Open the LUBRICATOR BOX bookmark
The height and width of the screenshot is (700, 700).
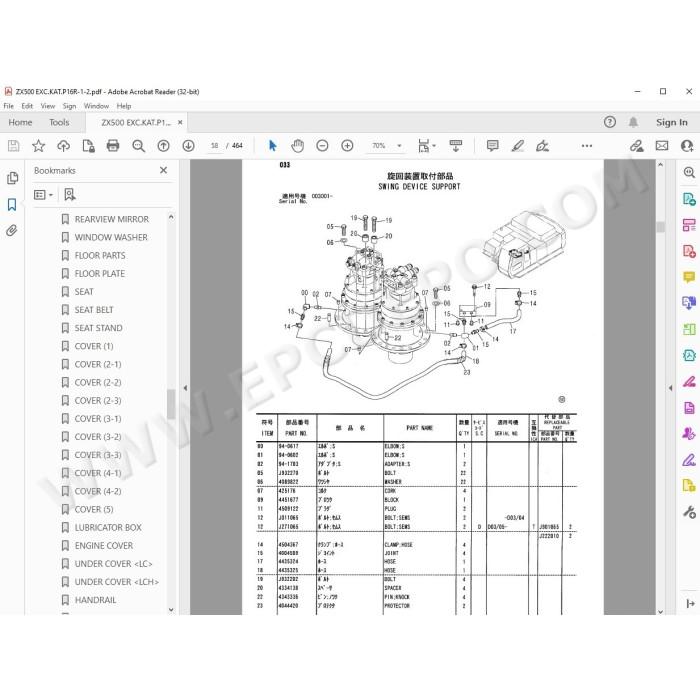[108, 527]
